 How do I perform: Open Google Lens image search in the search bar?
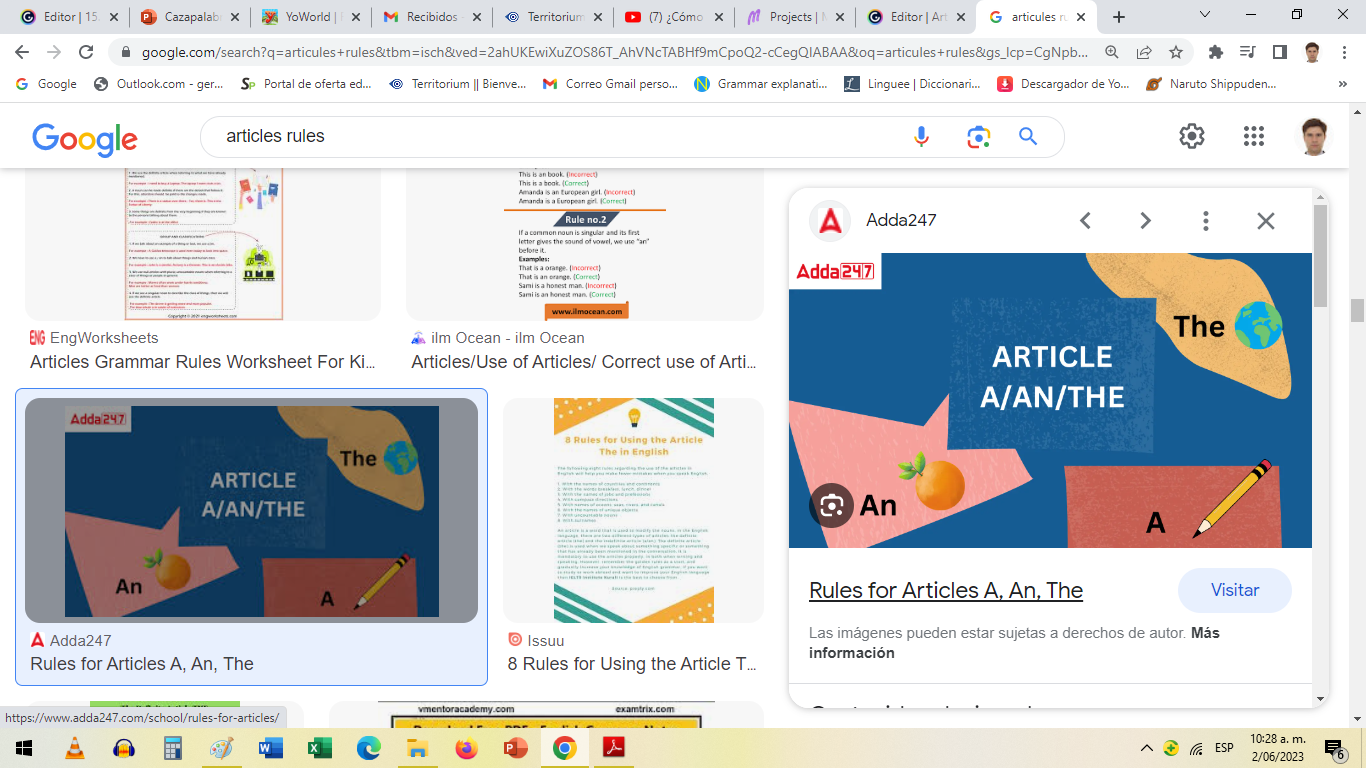978,136
